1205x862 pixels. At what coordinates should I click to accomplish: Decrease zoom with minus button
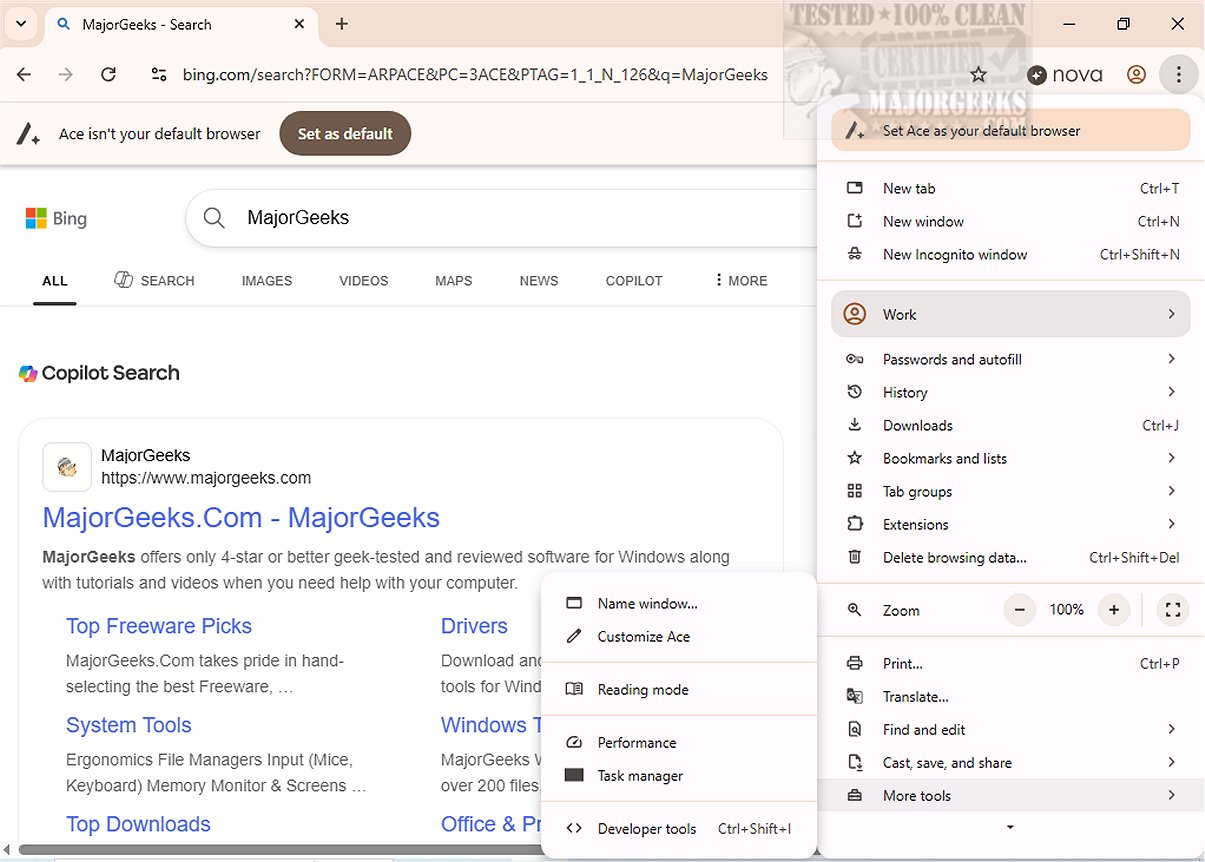[1020, 610]
